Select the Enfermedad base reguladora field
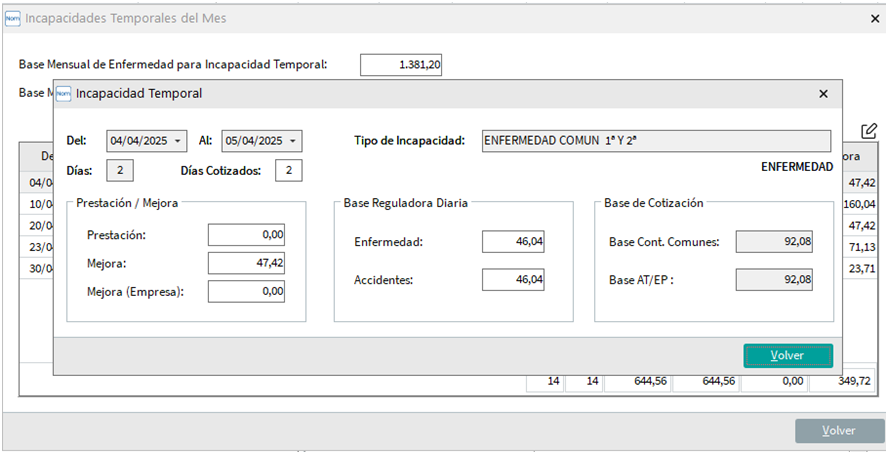Screen dimensions: 888x454 point(513,242)
